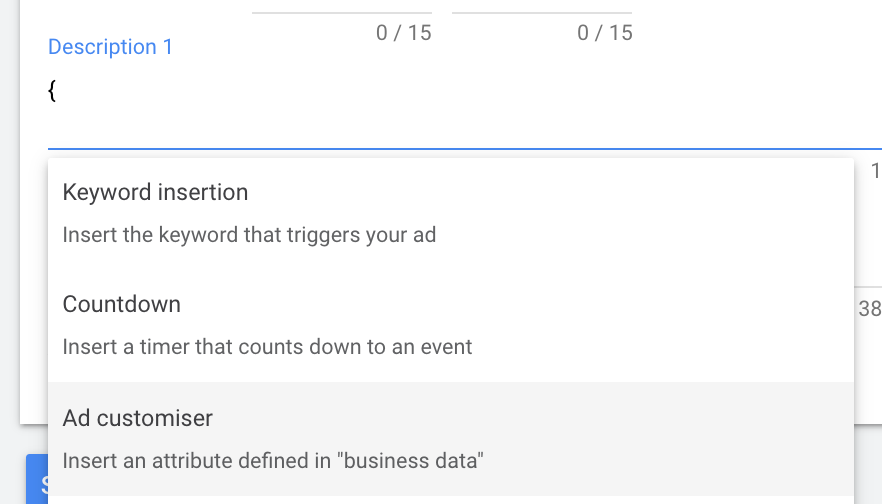Image resolution: width=882 pixels, height=504 pixels.
Task: Click the blue Description 1 field label
Action: pyautogui.click(x=110, y=47)
